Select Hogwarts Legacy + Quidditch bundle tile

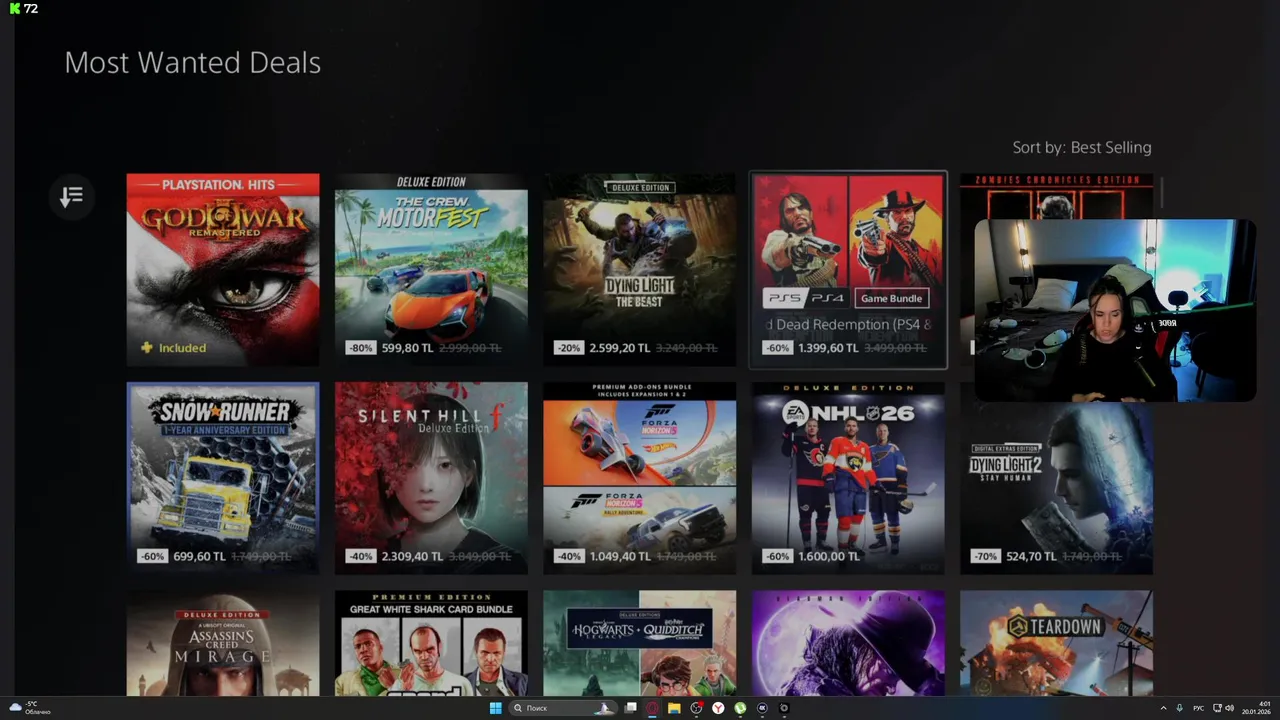640,643
